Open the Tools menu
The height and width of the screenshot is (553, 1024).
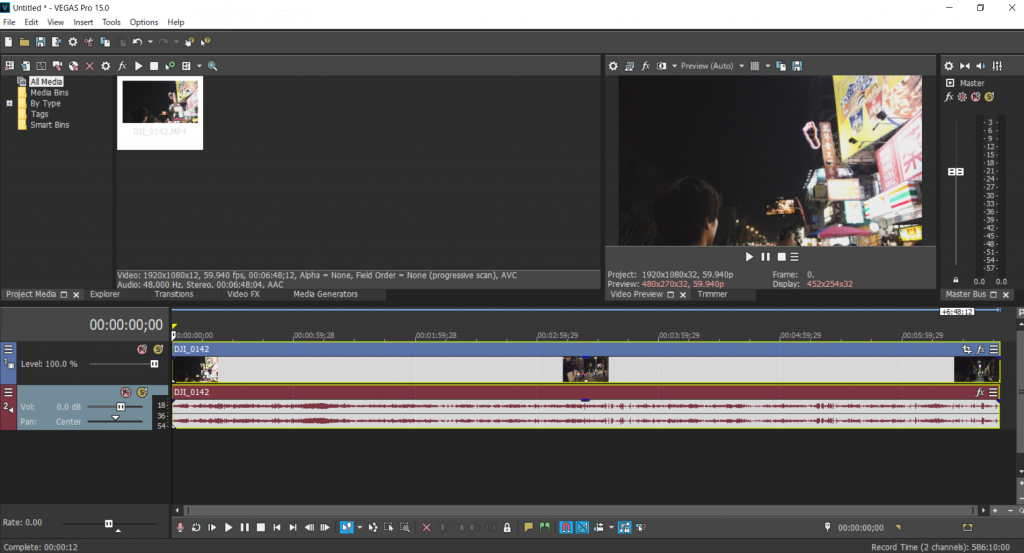tap(111, 22)
